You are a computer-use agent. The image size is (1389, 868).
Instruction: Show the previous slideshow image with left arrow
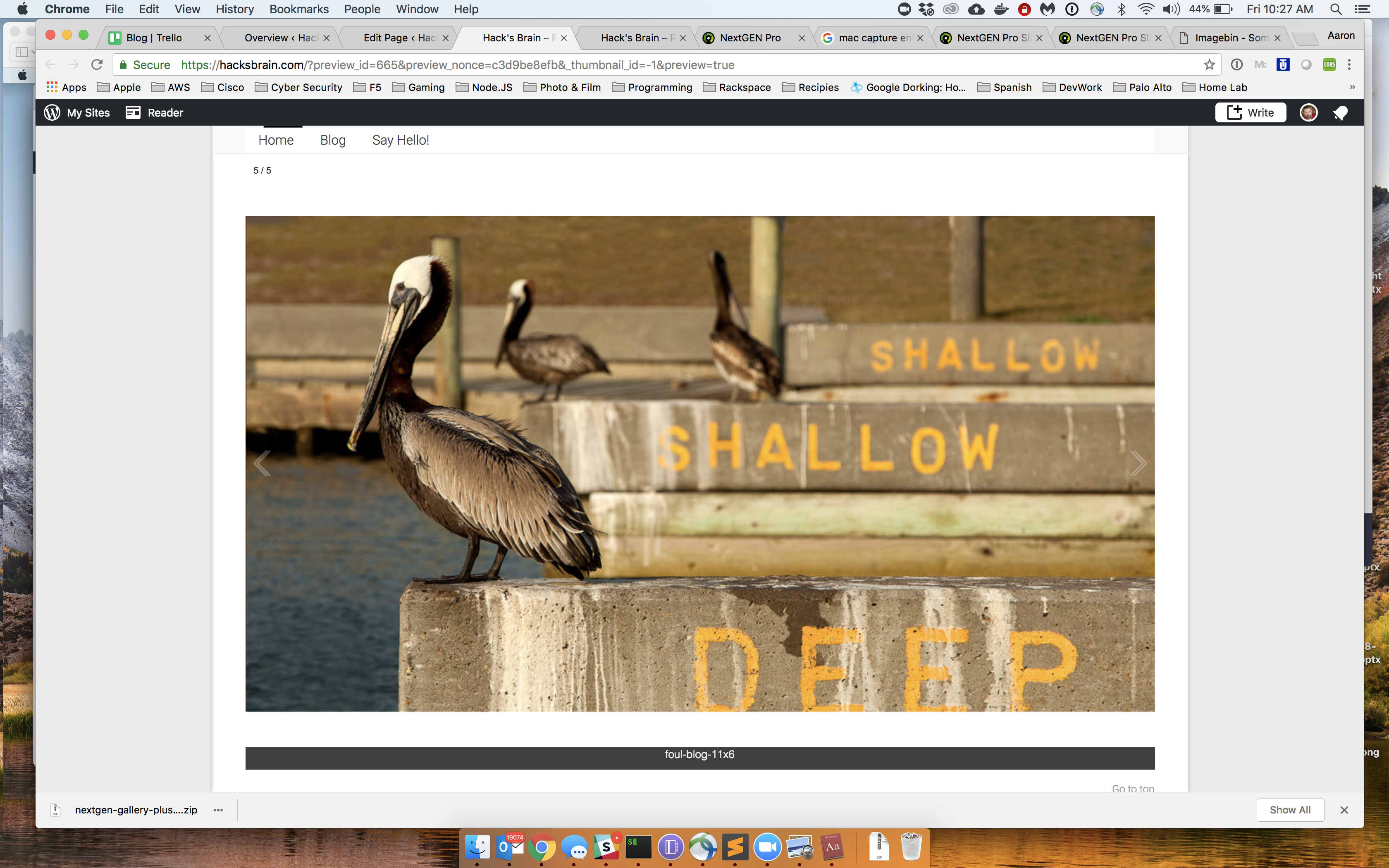263,463
